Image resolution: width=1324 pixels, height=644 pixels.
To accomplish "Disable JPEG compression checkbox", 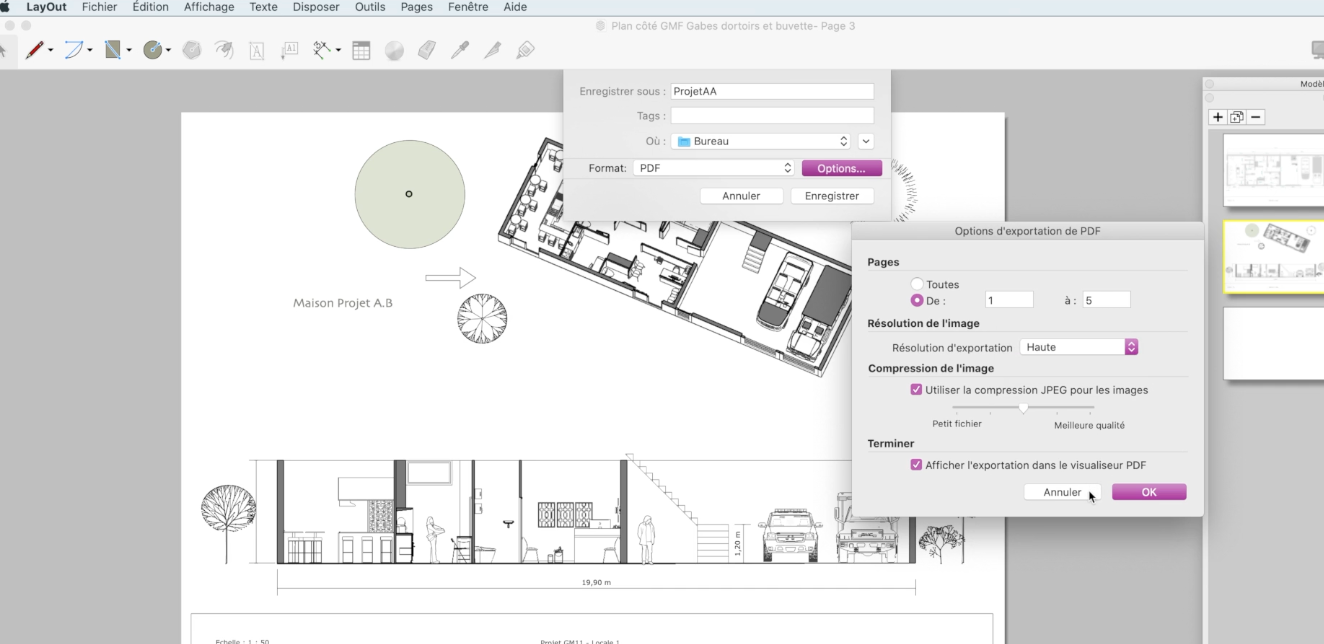I will point(916,390).
